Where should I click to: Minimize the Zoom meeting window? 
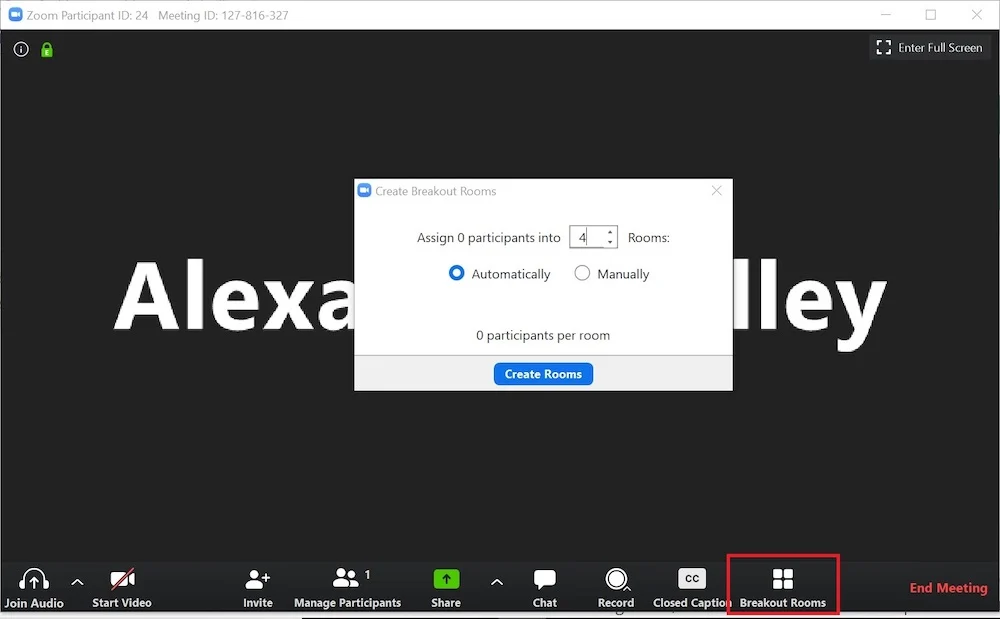(886, 15)
